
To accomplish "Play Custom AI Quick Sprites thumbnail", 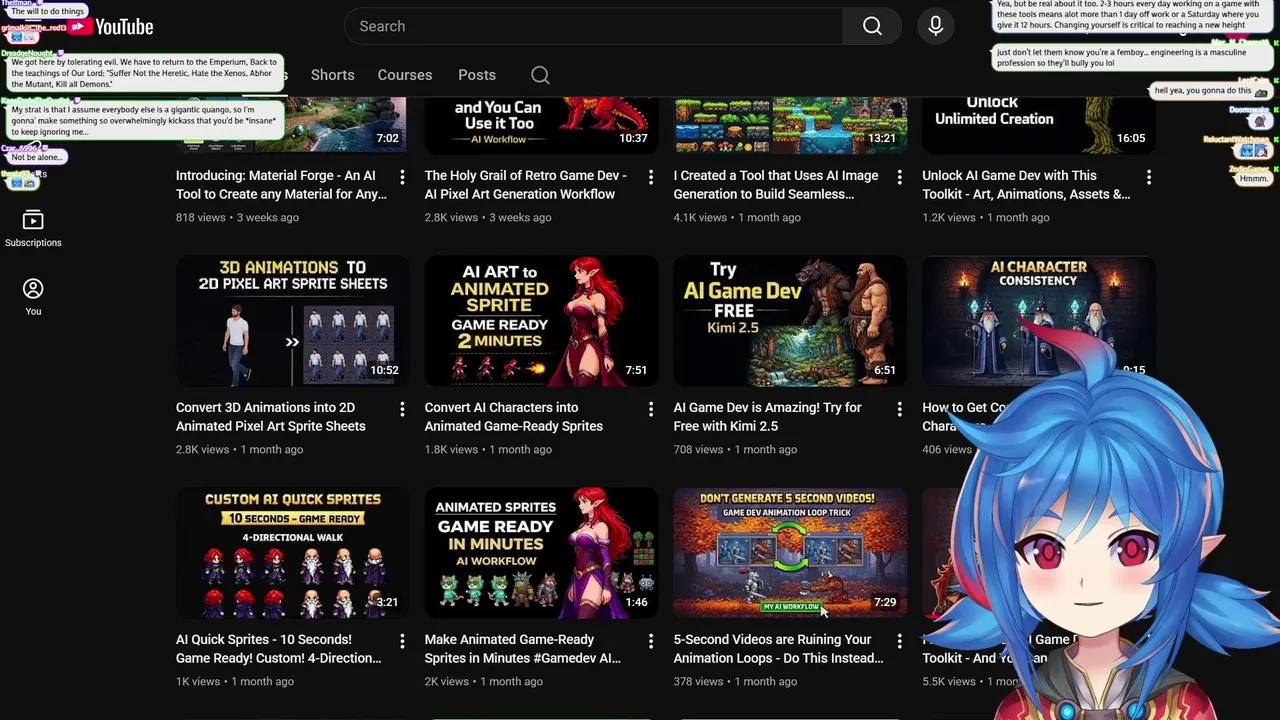I will click(291, 553).
